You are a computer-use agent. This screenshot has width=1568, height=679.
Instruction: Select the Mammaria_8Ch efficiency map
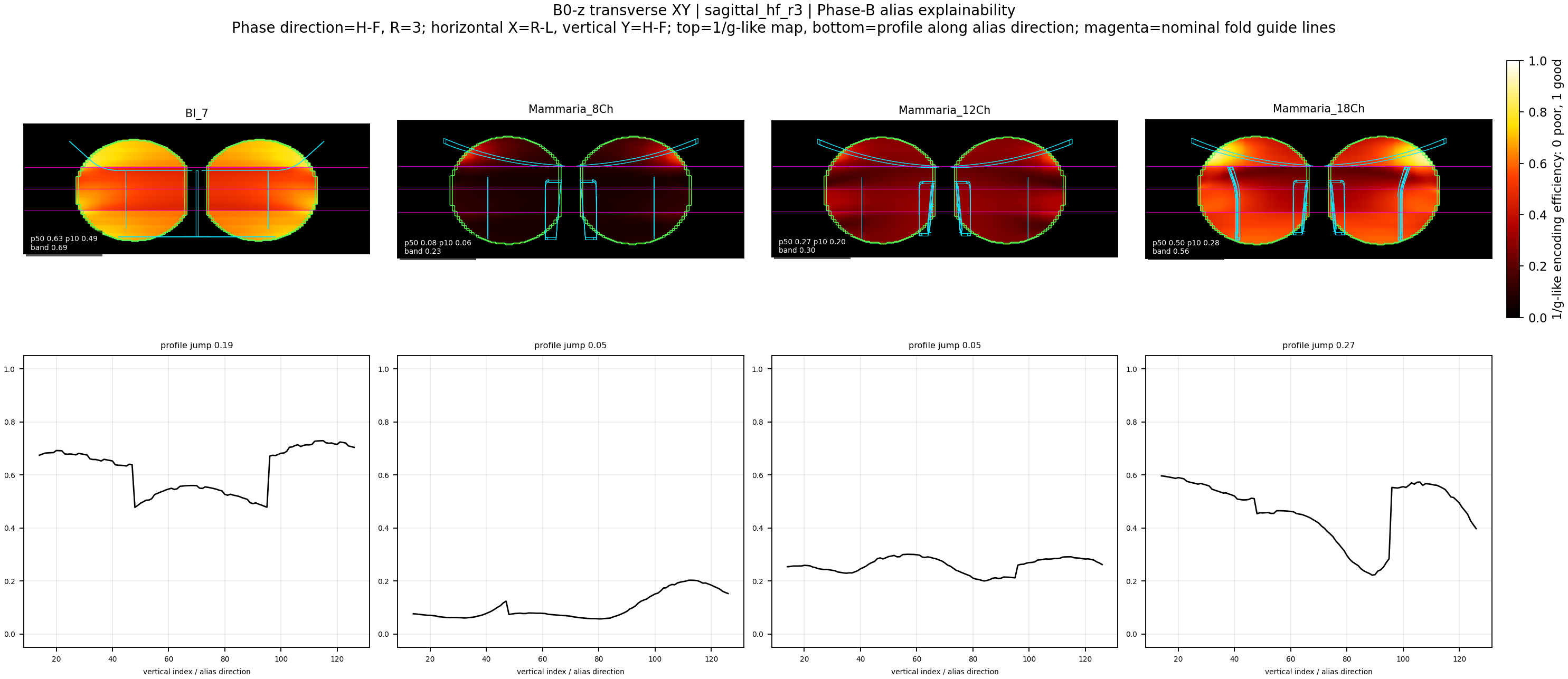point(570,189)
